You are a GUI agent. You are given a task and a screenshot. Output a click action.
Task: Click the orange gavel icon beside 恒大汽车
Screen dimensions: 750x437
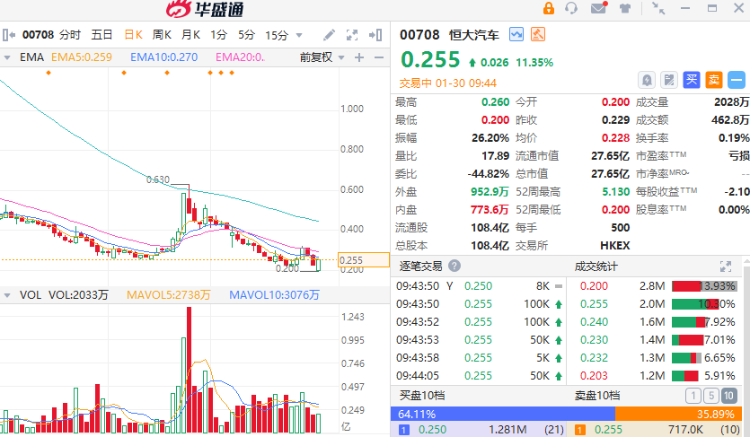[538, 34]
